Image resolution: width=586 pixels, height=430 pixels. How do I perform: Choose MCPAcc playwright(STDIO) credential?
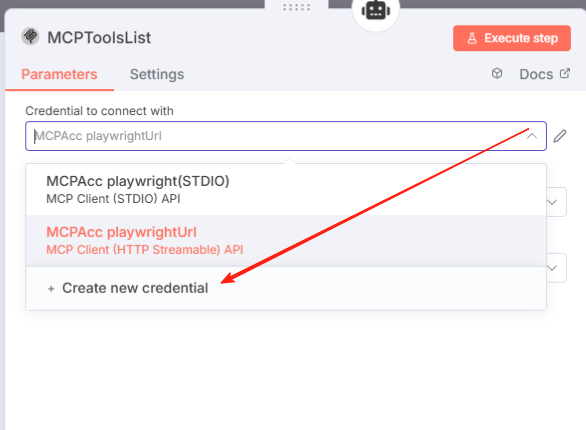click(x=286, y=189)
